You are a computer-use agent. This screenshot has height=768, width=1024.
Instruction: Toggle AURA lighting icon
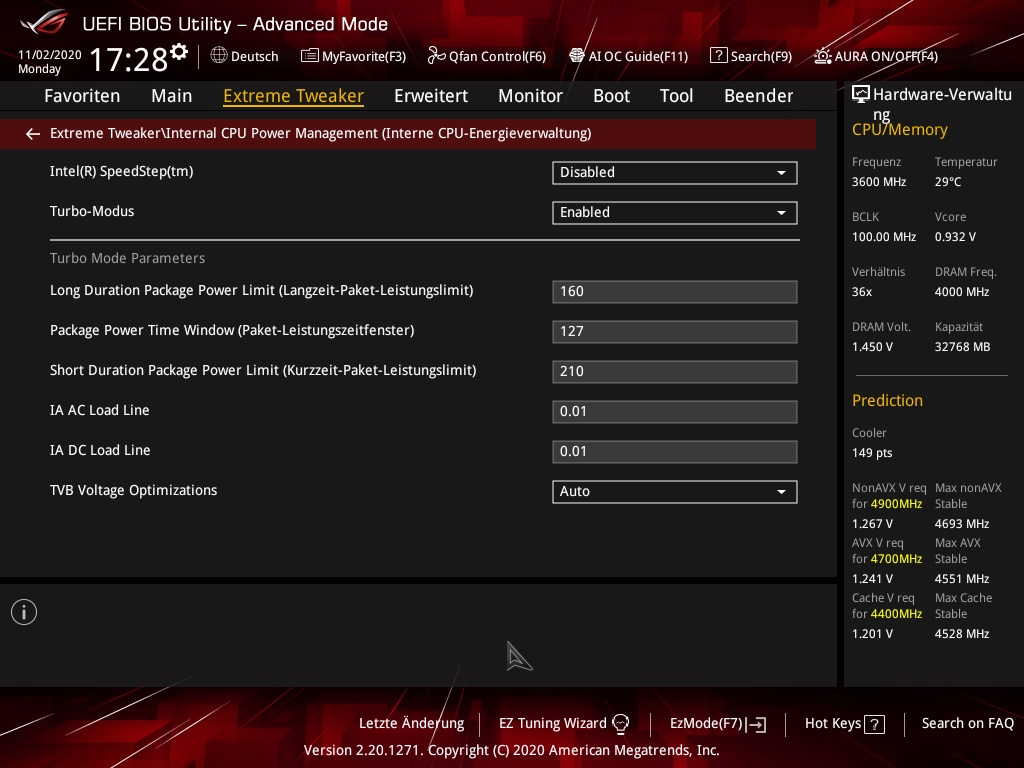(823, 56)
